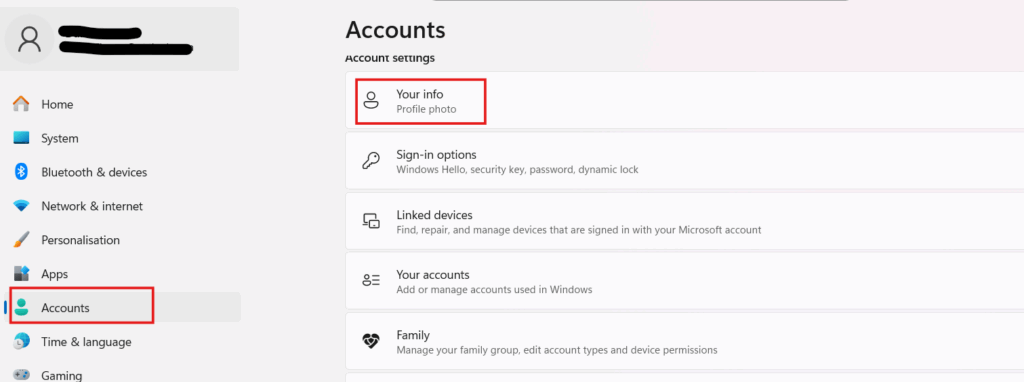Click "Find, repair, and manage devices" description
1024x382 pixels.
click(x=579, y=230)
